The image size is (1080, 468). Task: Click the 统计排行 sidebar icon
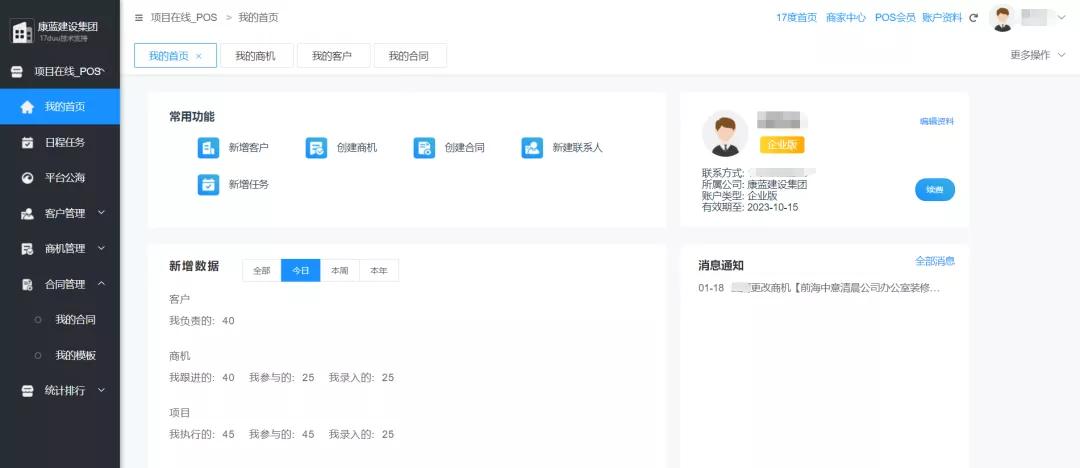click(x=28, y=390)
